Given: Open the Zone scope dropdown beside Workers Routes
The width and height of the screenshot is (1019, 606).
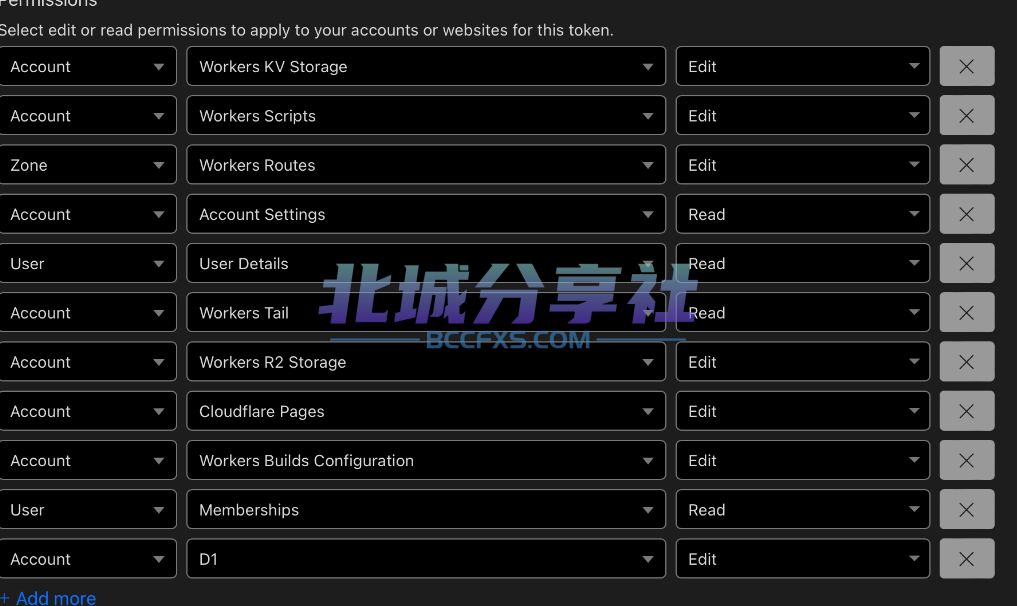Looking at the screenshot, I should coord(88,165).
